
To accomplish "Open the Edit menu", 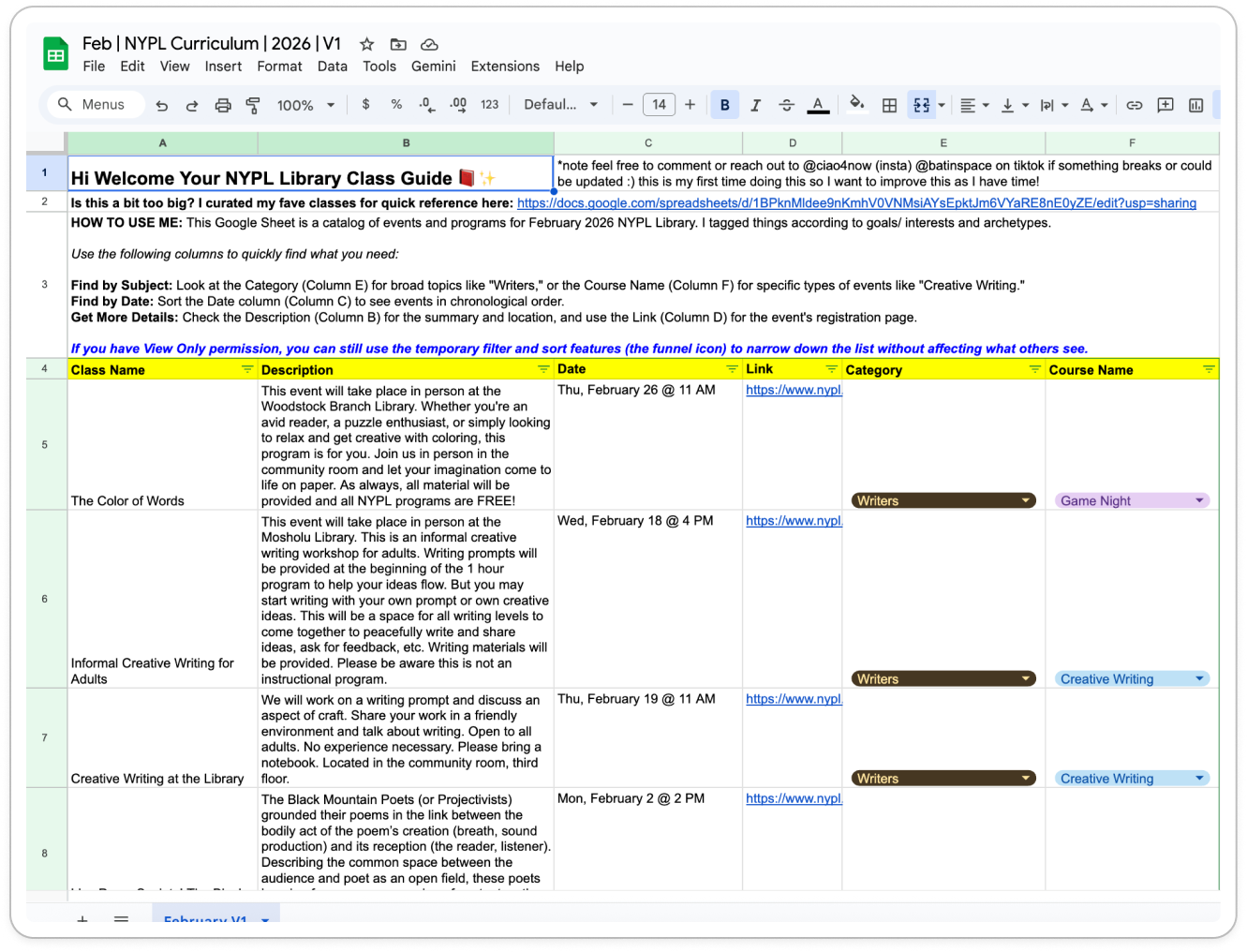I will tap(132, 67).
